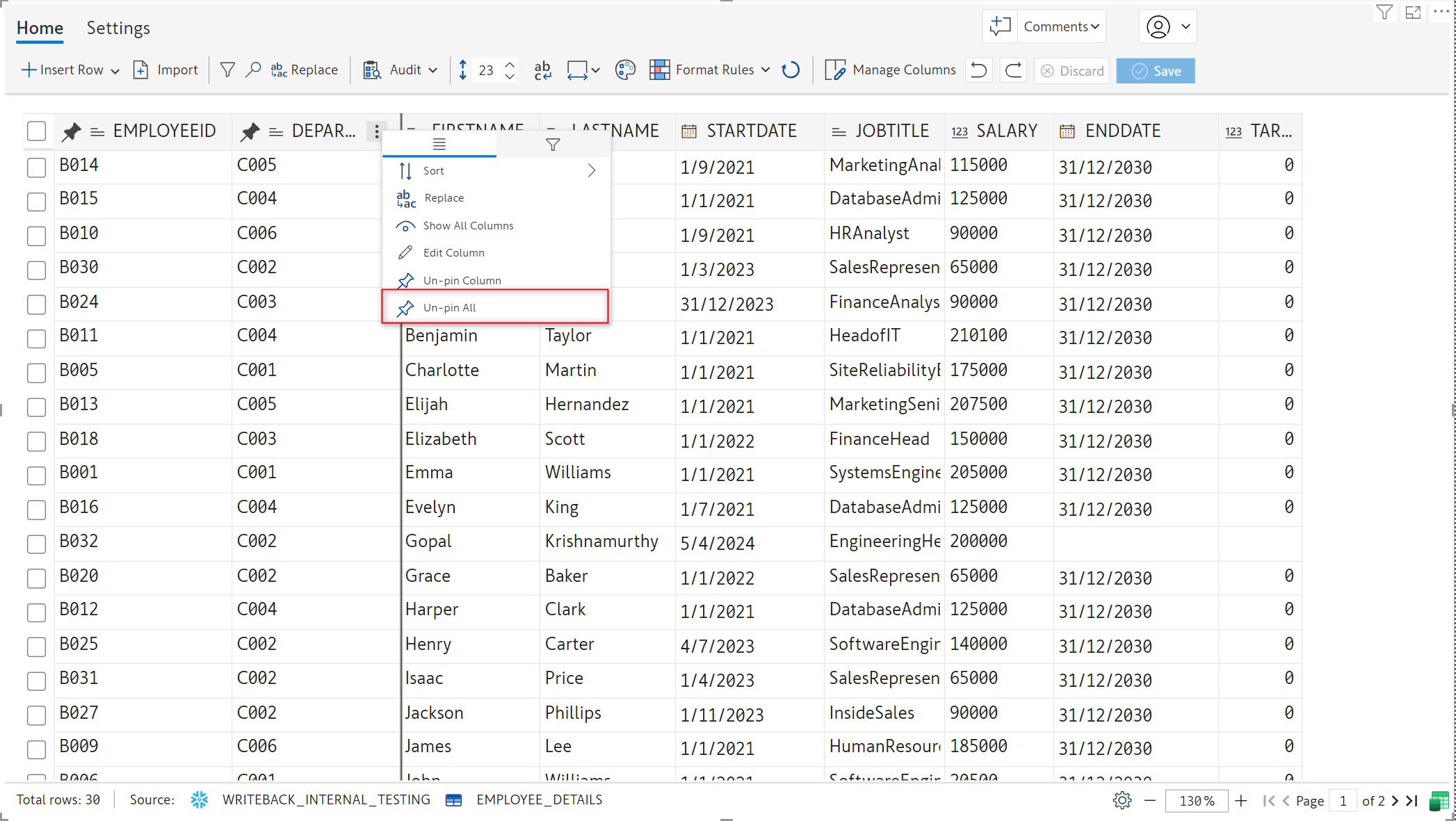Check the row checkbox for B014
1456x821 pixels.
(x=36, y=167)
